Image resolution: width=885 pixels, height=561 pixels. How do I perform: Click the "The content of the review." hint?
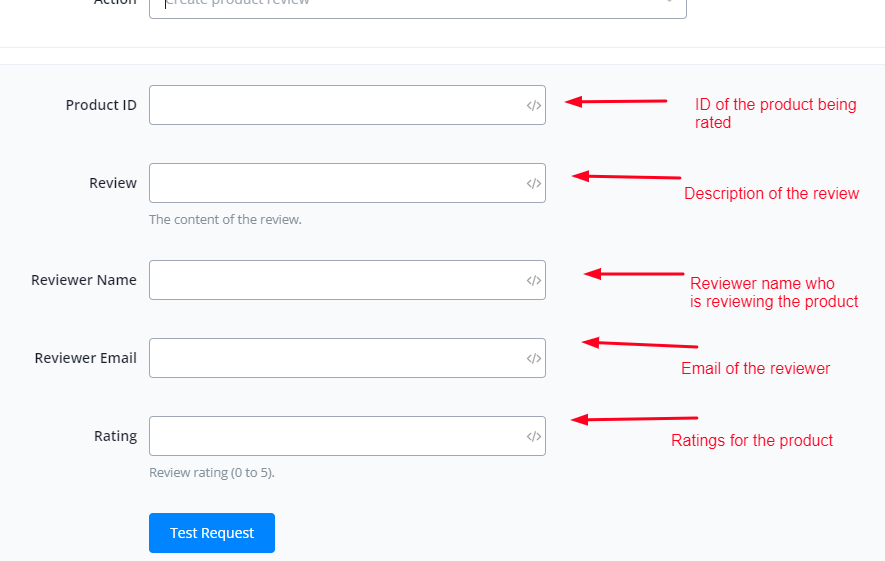225,219
